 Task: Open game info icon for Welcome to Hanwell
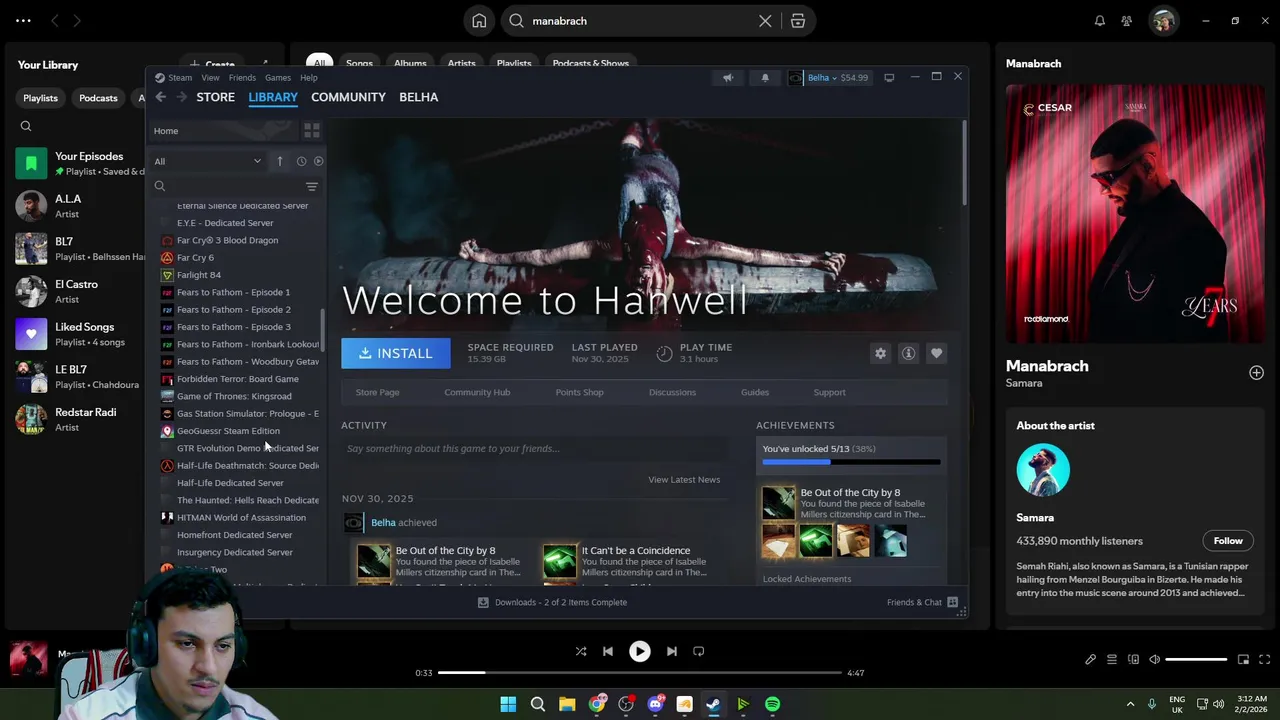(908, 353)
